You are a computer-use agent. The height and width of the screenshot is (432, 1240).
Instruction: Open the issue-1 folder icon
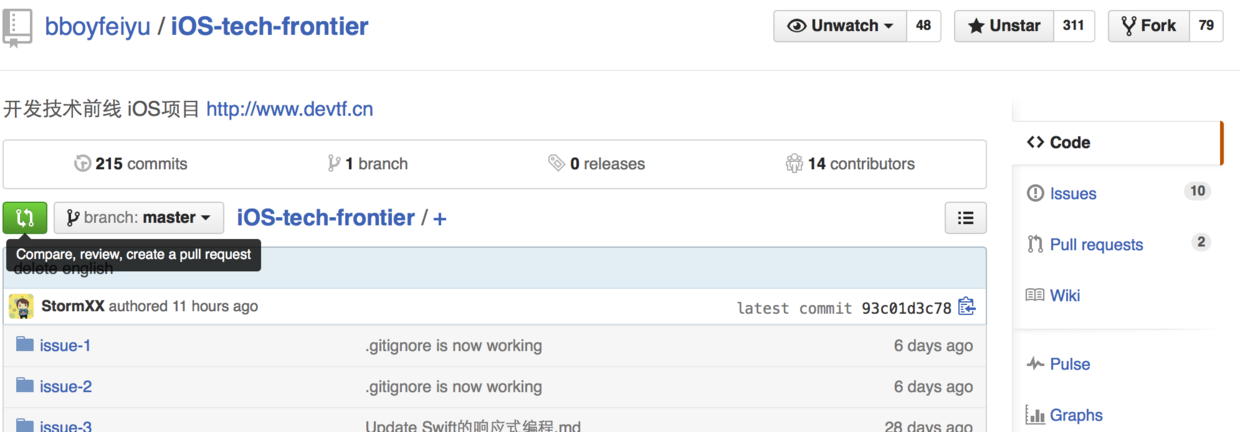(x=25, y=345)
